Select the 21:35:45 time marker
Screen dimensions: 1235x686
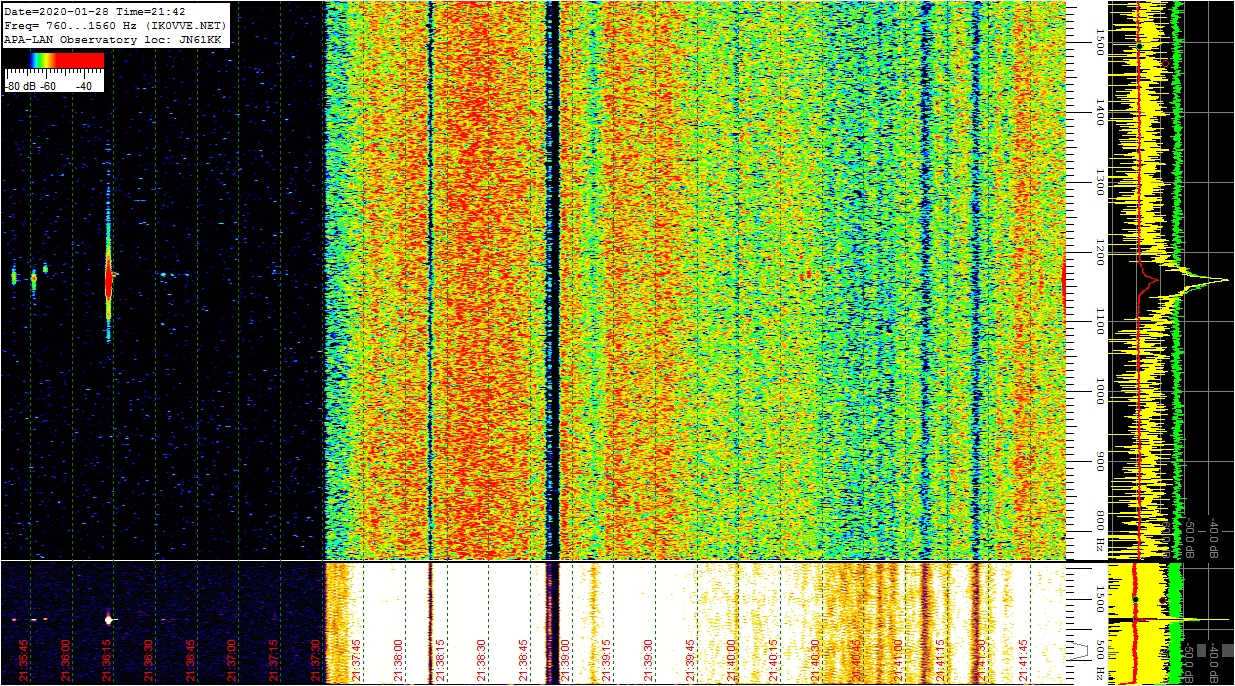(x=24, y=660)
